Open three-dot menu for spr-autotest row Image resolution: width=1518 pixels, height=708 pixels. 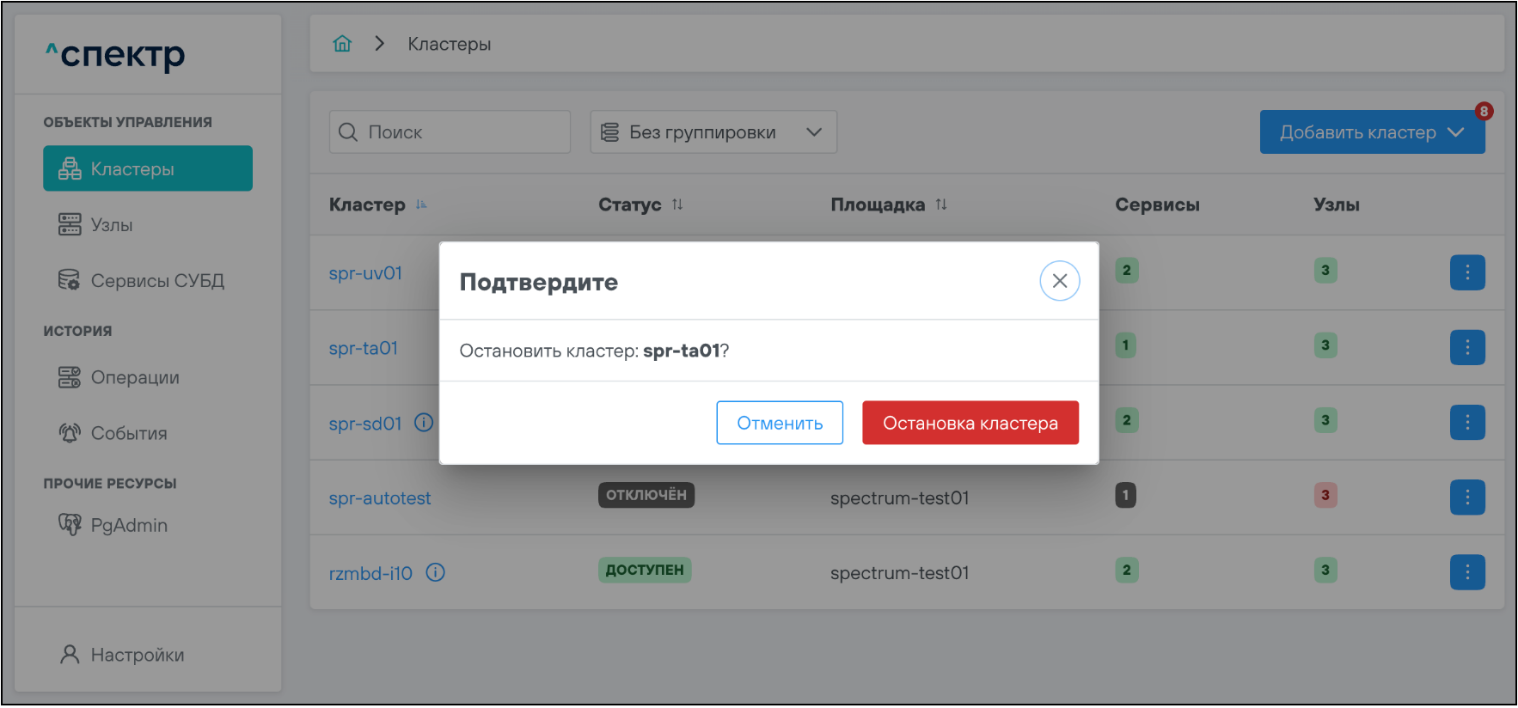tap(1466, 497)
